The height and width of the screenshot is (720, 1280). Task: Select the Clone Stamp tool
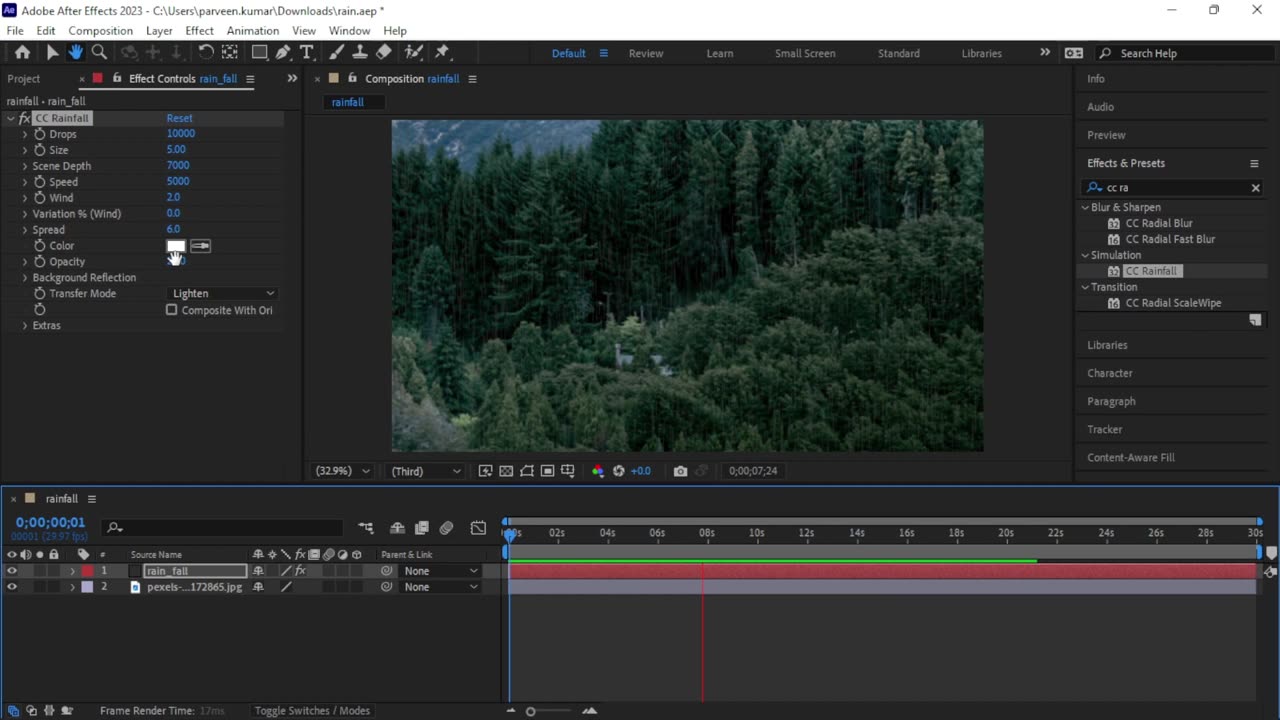point(360,53)
